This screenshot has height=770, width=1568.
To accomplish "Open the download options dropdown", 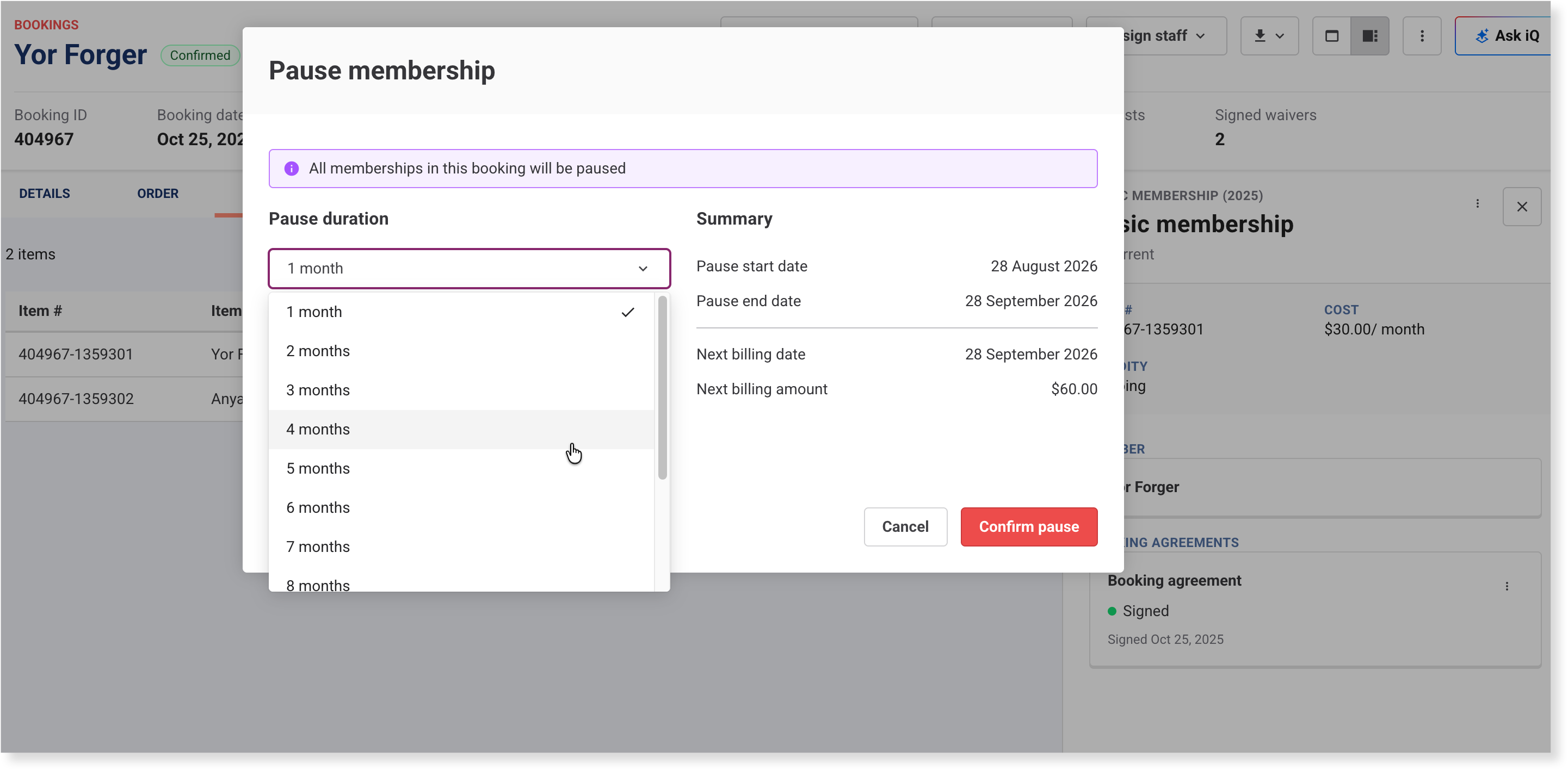I will [1269, 36].
